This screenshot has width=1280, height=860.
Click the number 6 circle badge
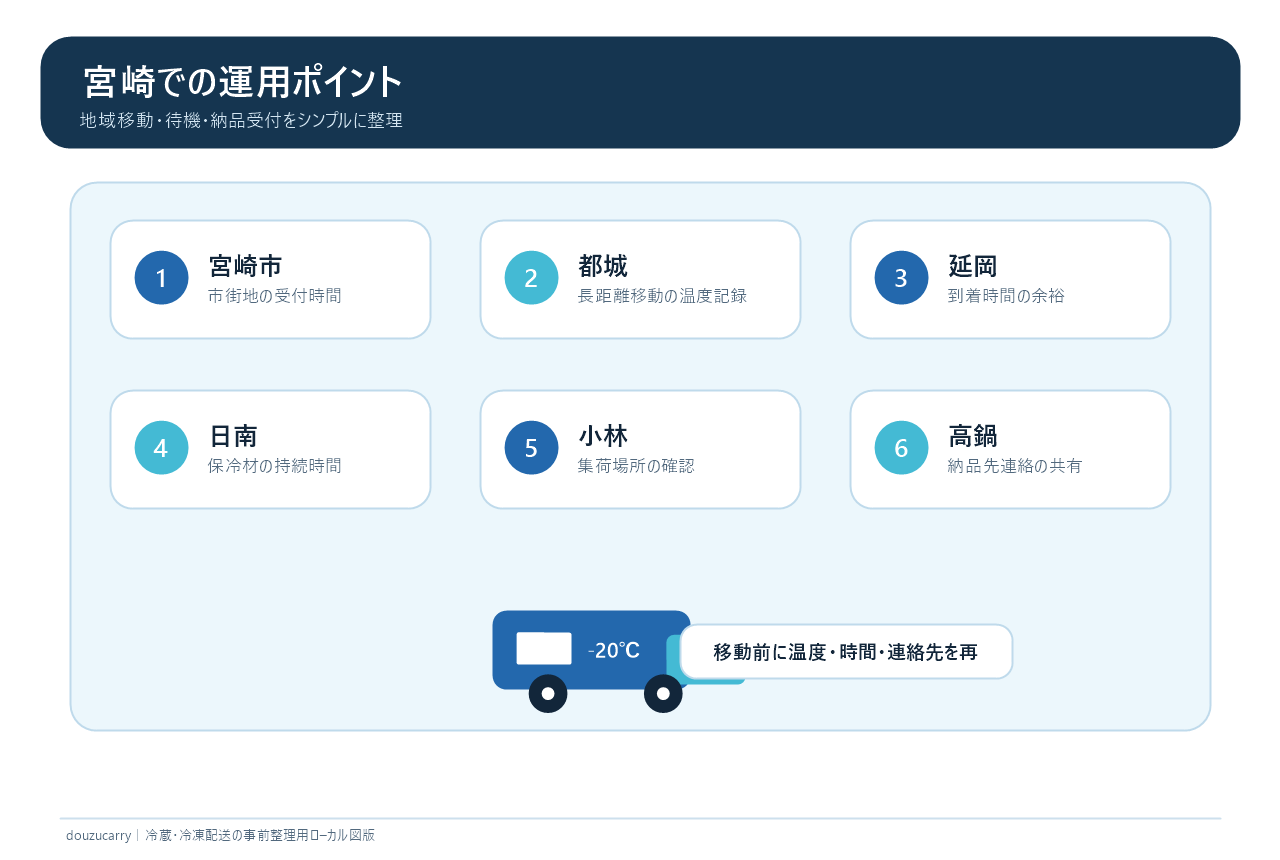901,448
